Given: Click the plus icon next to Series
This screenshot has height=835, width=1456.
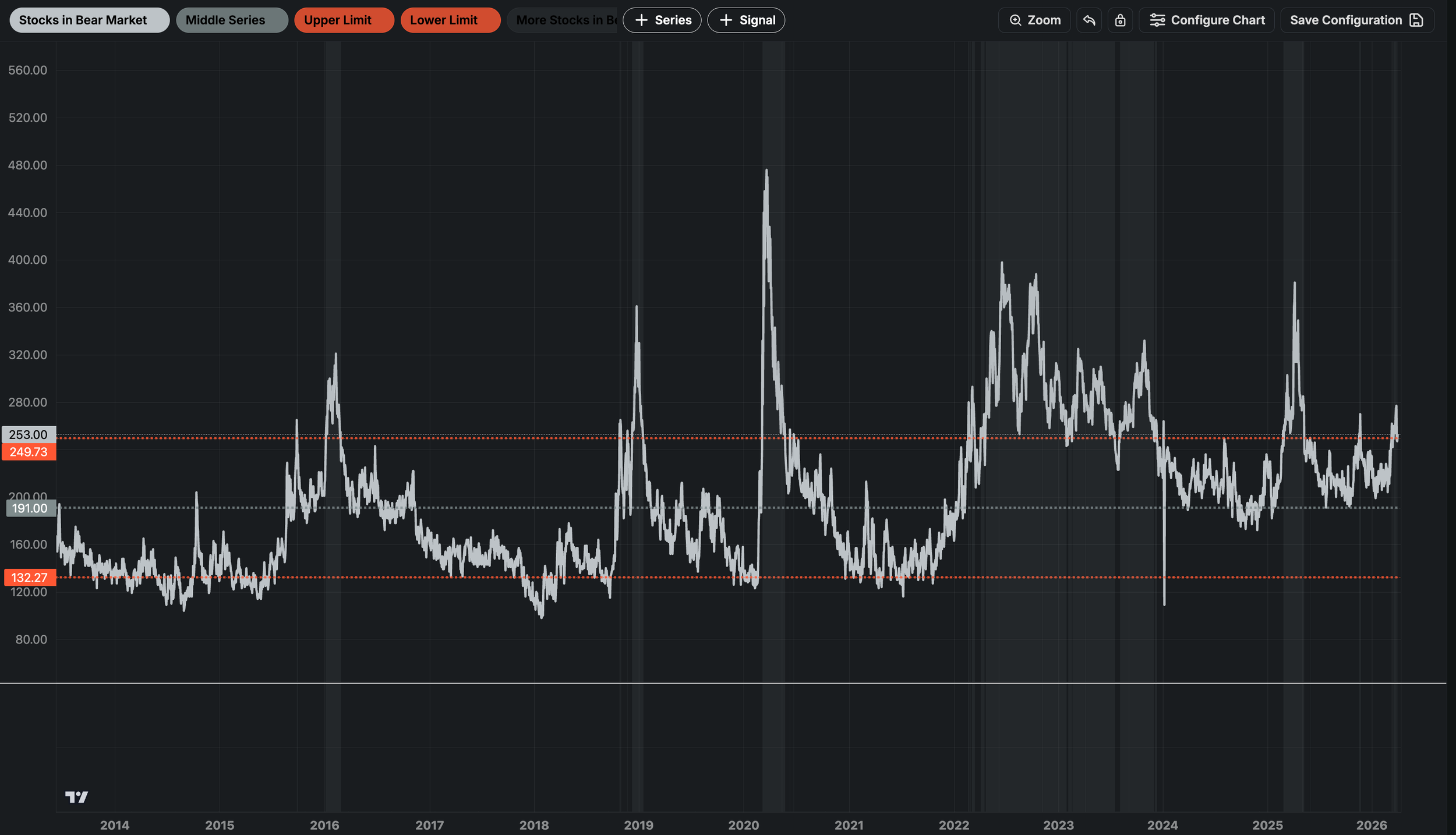Looking at the screenshot, I should (x=641, y=20).
